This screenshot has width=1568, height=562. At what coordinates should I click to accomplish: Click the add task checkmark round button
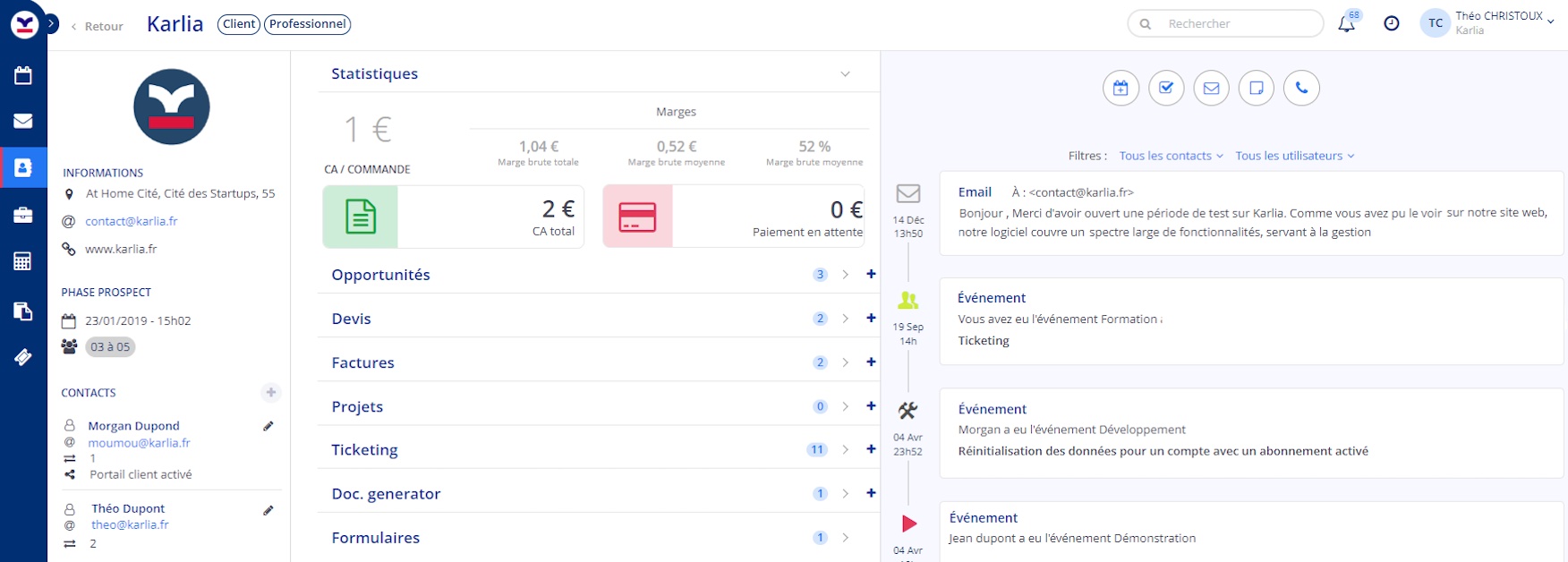1166,88
